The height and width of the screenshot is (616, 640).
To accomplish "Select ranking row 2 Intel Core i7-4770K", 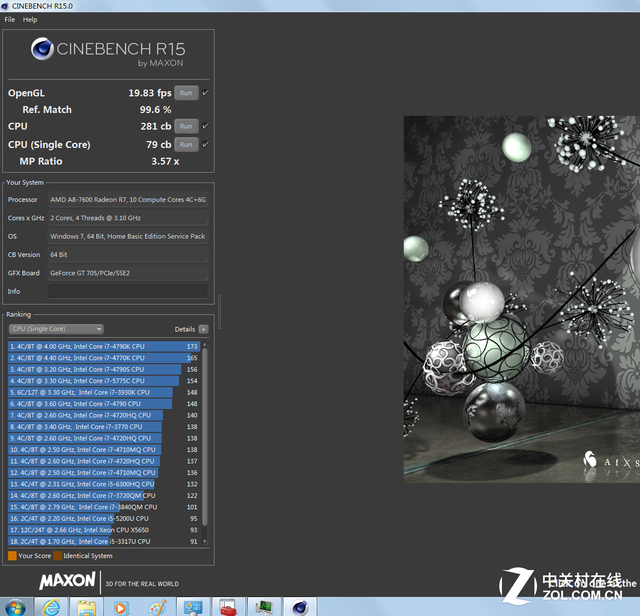I will coord(104,358).
